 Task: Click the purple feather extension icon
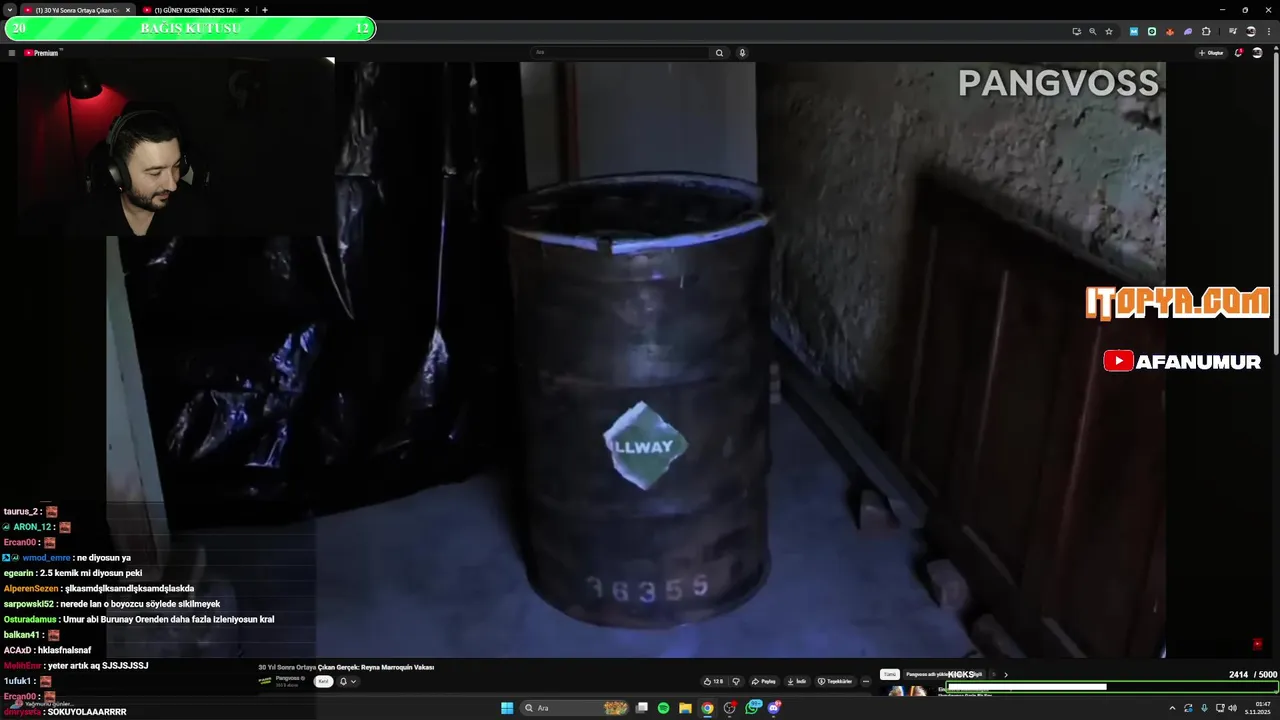pos(1188,31)
